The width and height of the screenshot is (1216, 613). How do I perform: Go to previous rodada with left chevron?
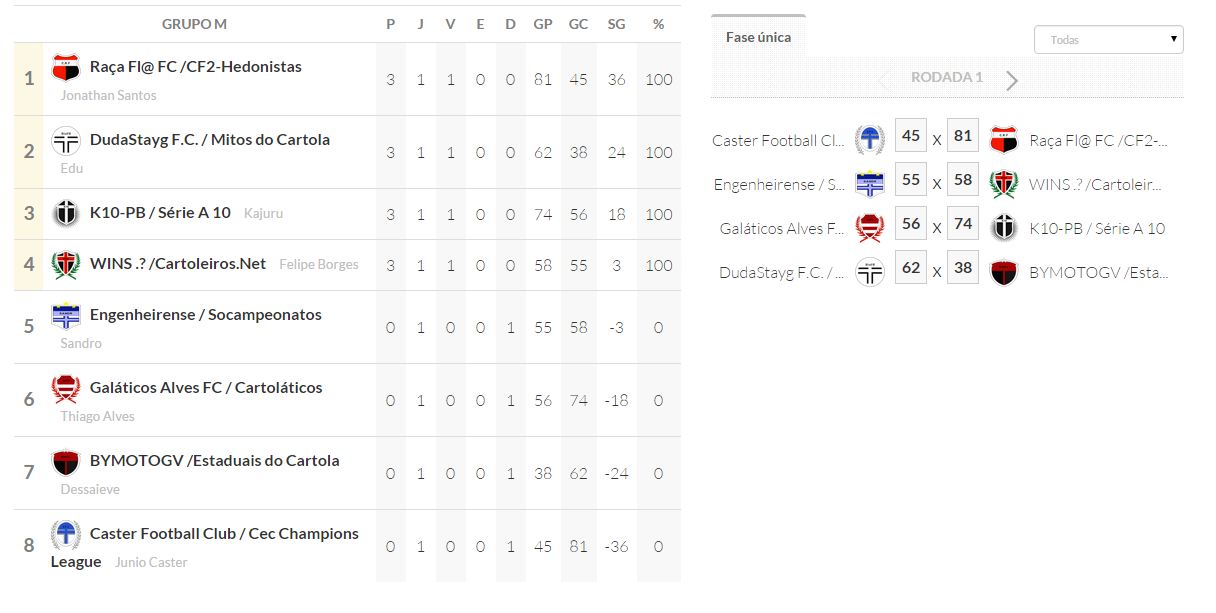[883, 80]
